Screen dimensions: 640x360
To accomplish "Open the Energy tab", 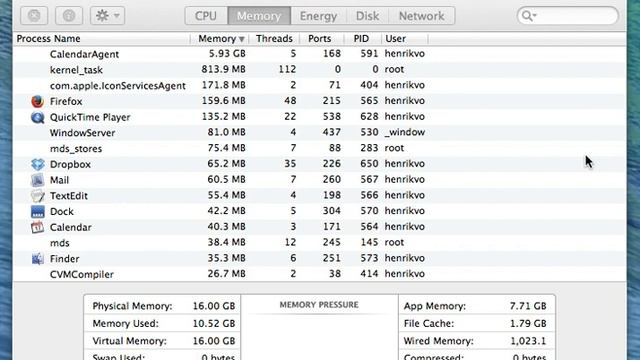I will point(318,16).
